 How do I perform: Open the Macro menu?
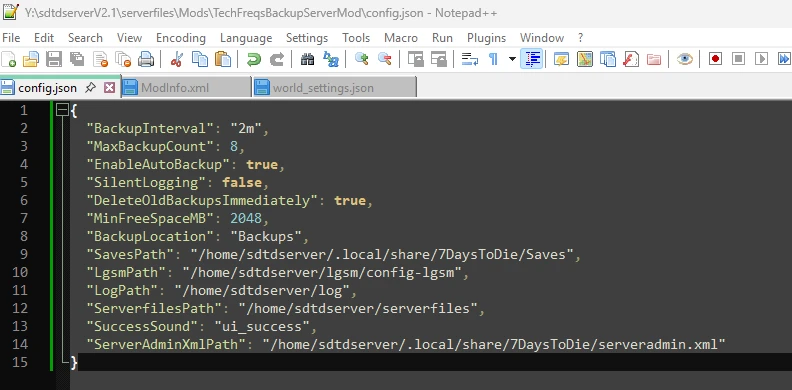pyautogui.click(x=401, y=38)
